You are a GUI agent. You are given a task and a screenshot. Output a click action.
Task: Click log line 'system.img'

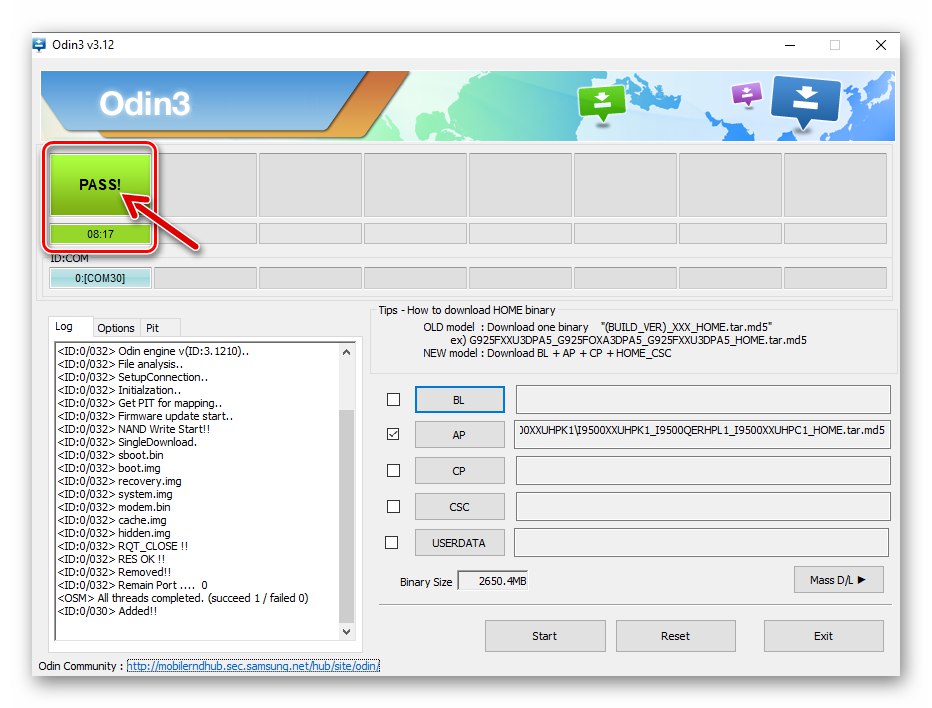coord(115,494)
